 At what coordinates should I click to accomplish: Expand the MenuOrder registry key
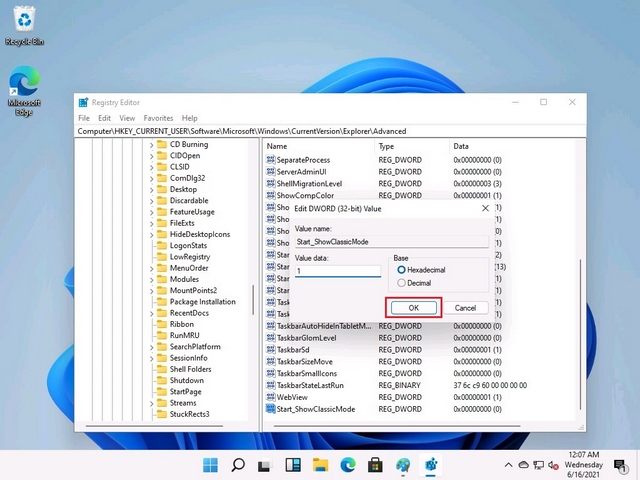[152, 268]
